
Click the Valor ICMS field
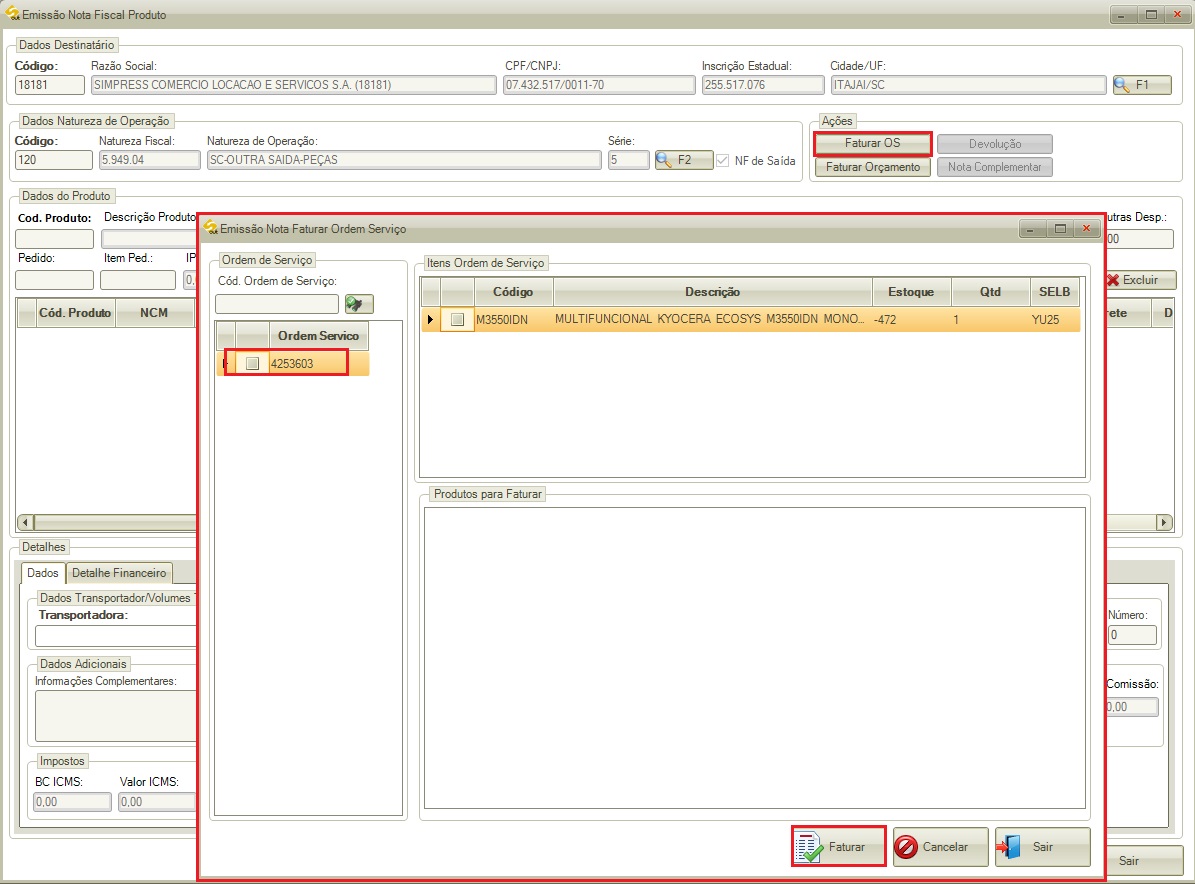pyautogui.click(x=157, y=802)
